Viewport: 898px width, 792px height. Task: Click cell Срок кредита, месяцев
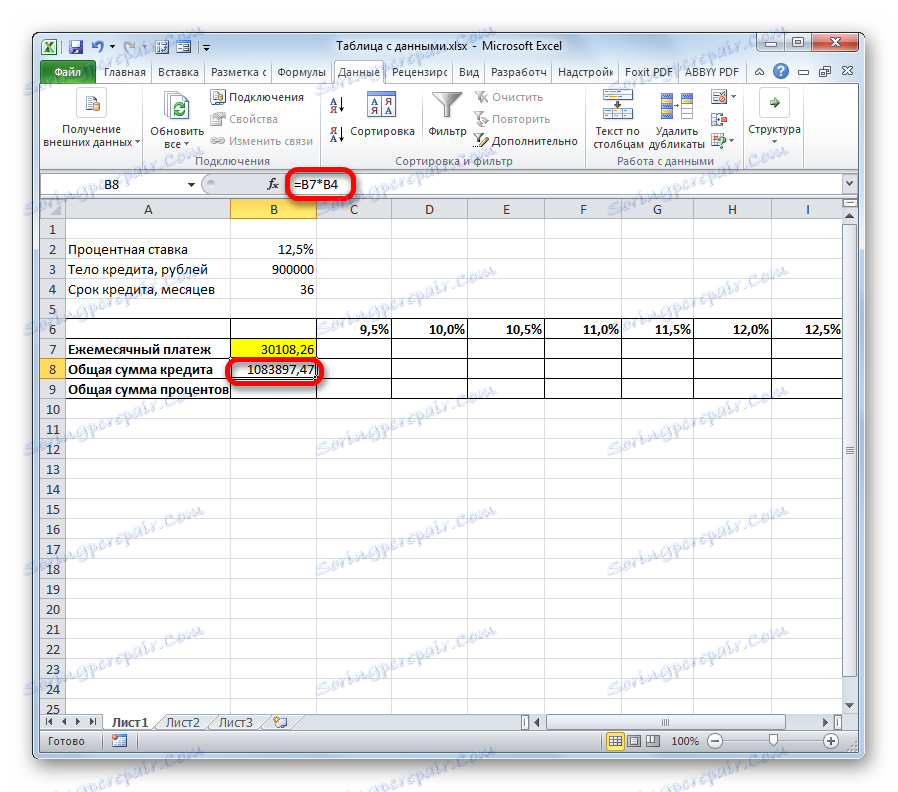148,290
